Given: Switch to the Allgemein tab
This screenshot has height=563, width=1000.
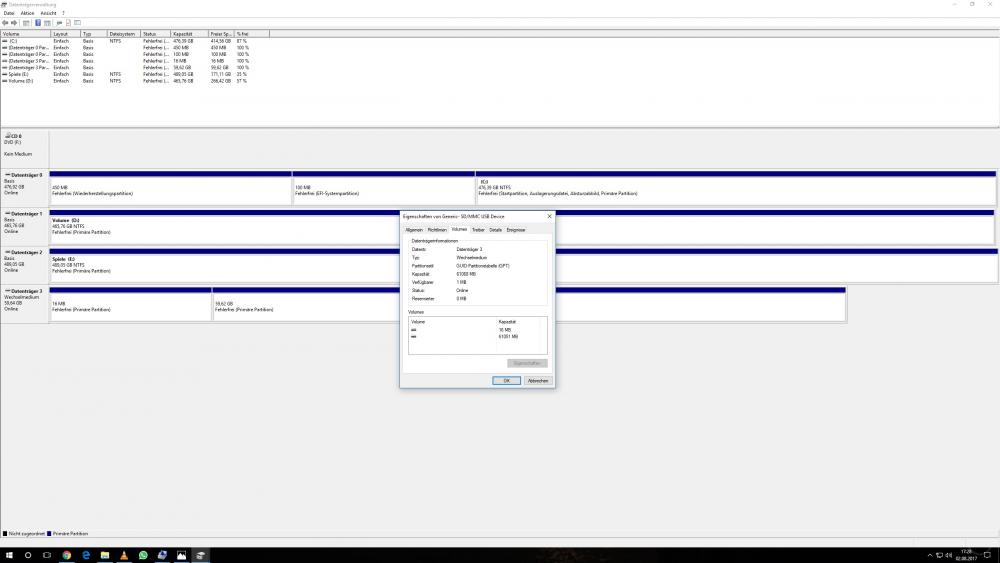Looking at the screenshot, I should [x=413, y=230].
